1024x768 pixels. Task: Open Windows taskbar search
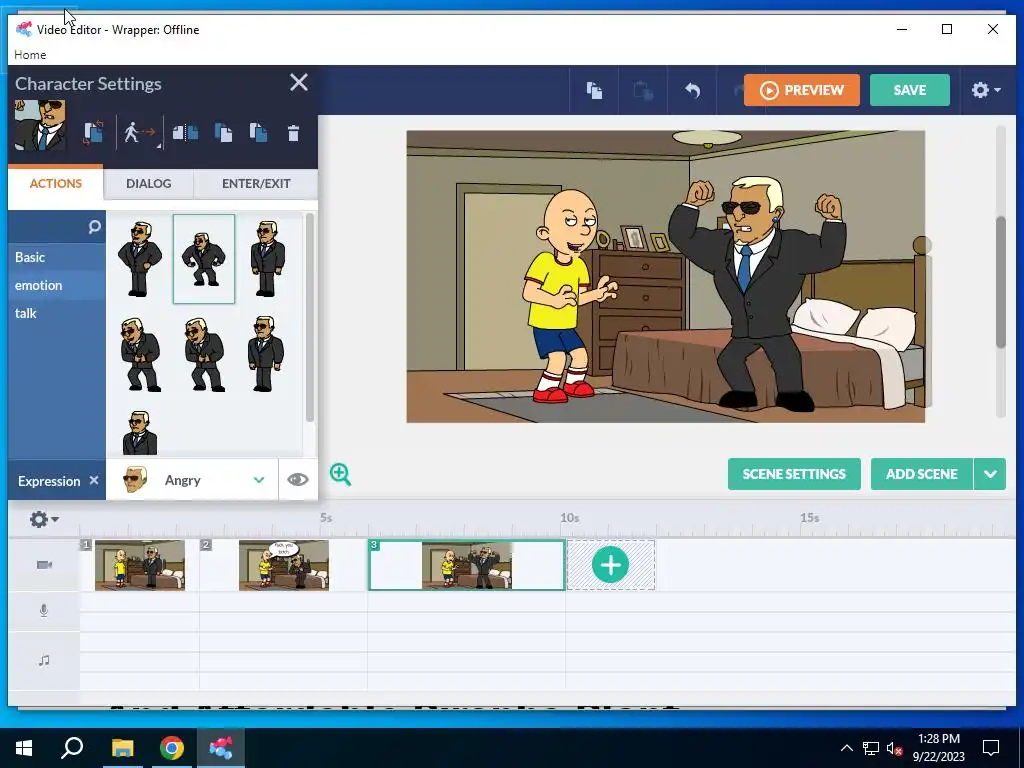(x=72, y=748)
